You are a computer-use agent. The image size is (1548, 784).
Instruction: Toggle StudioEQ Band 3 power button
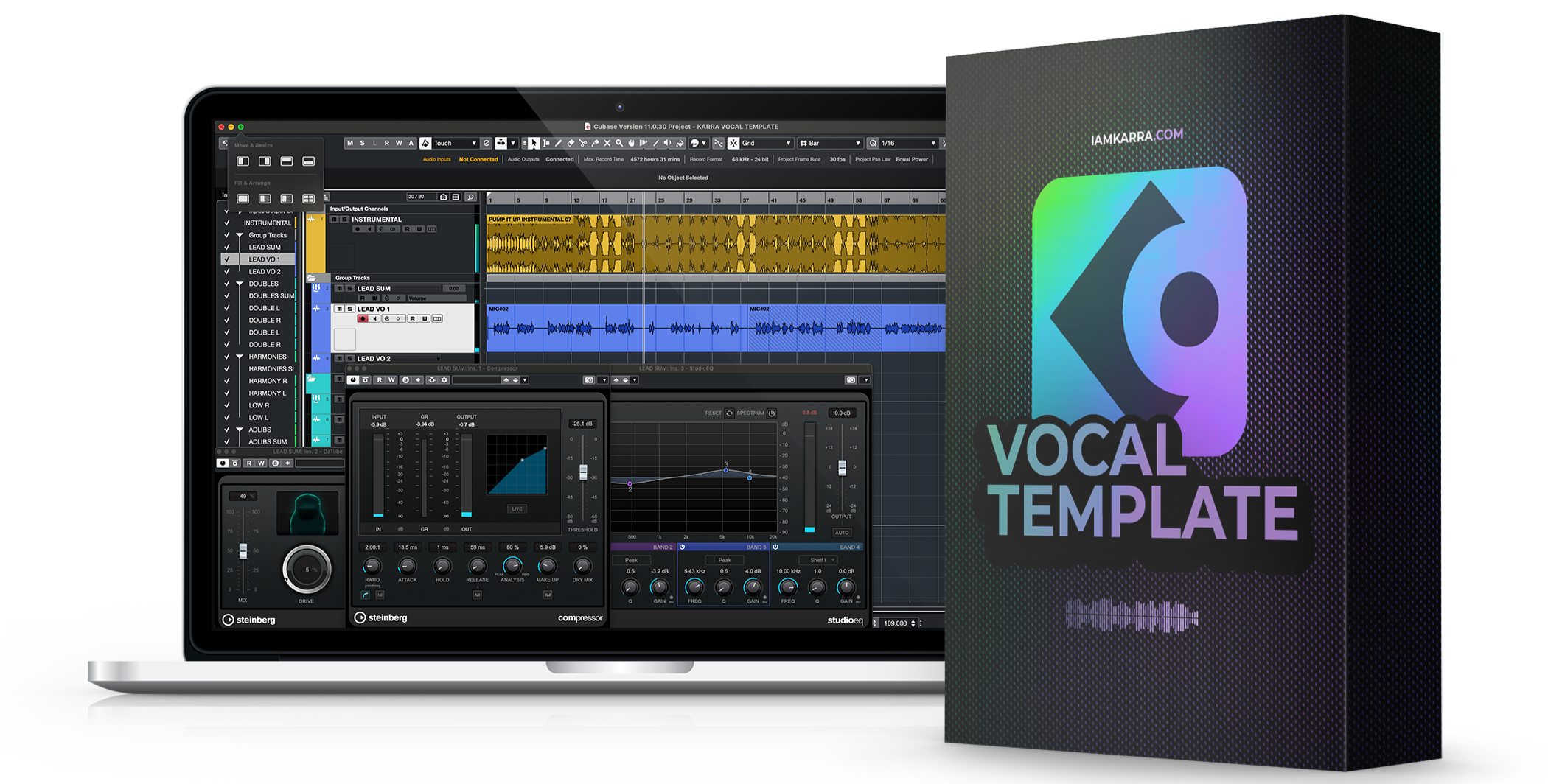[682, 547]
